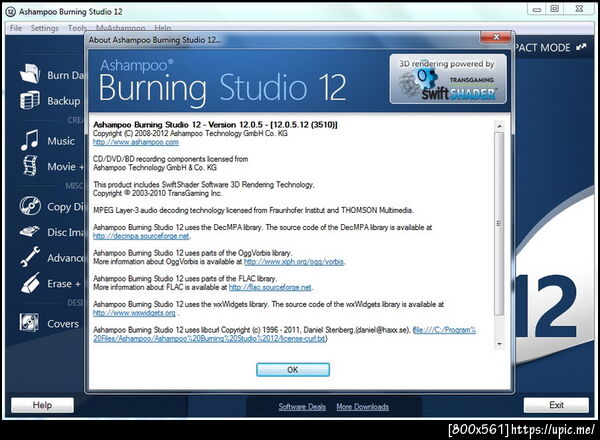Click the scrollbar down arrow in About text
The width and height of the screenshot is (600, 440).
click(x=499, y=344)
